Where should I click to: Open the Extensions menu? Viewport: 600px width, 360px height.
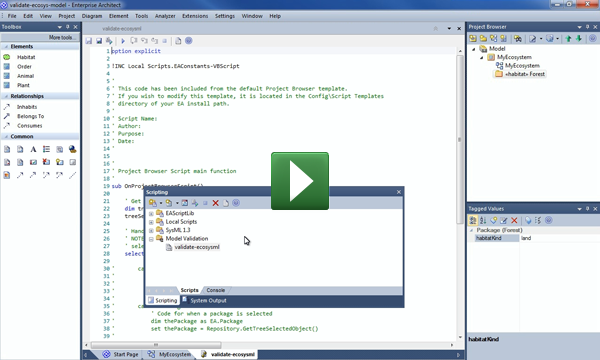(195, 16)
